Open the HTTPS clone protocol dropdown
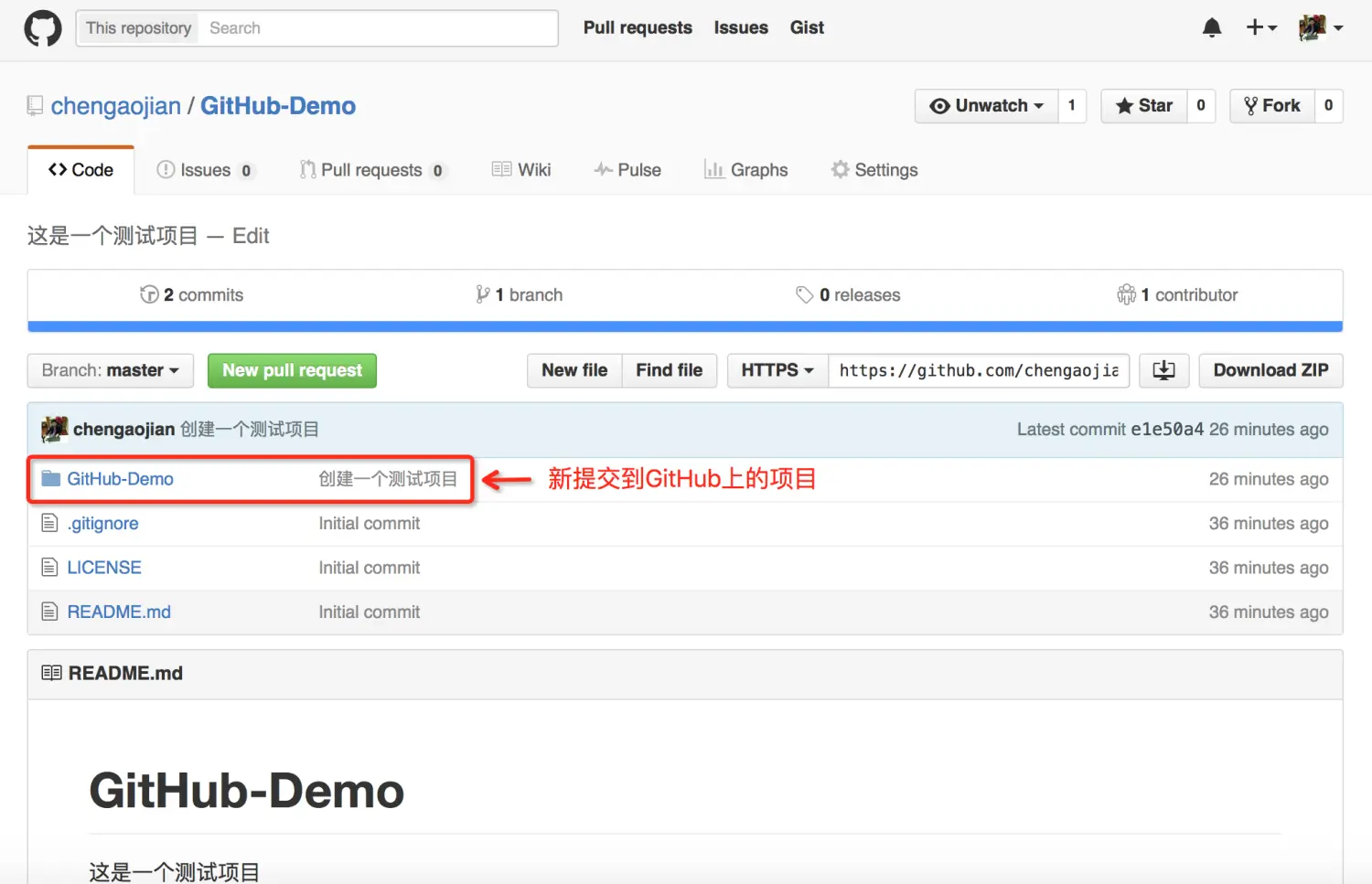This screenshot has width=1372, height=884. 777,370
